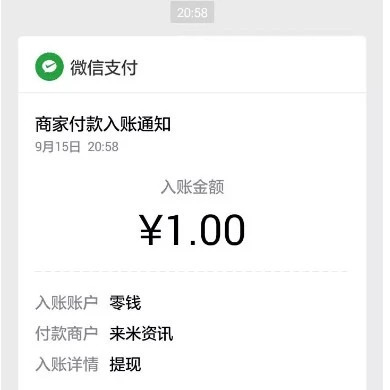Tap the 付款商户 field label
Screen dimensions: 390x390
pyautogui.click(x=67, y=333)
